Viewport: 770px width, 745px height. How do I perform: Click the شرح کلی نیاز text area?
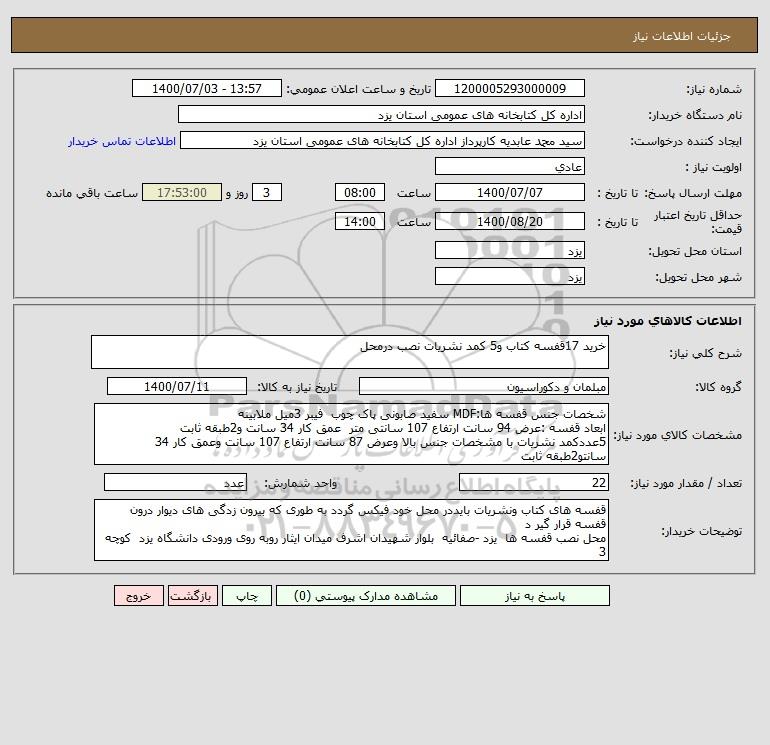(350, 352)
